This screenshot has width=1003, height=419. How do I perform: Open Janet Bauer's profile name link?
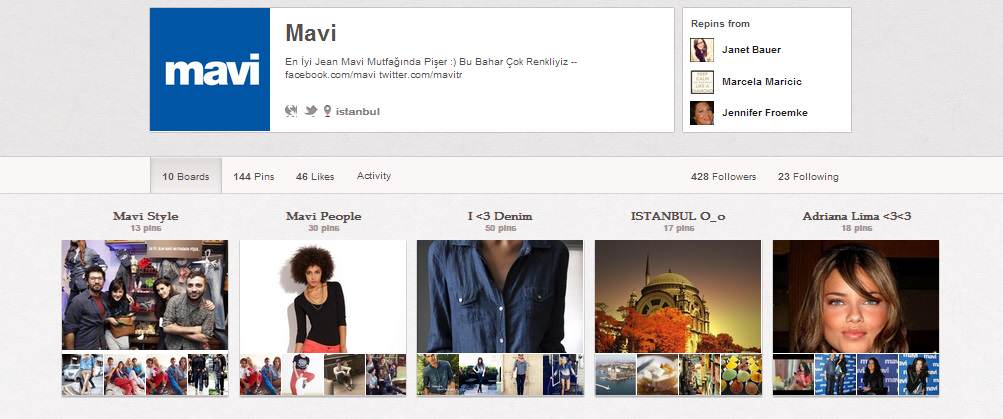[x=751, y=50]
